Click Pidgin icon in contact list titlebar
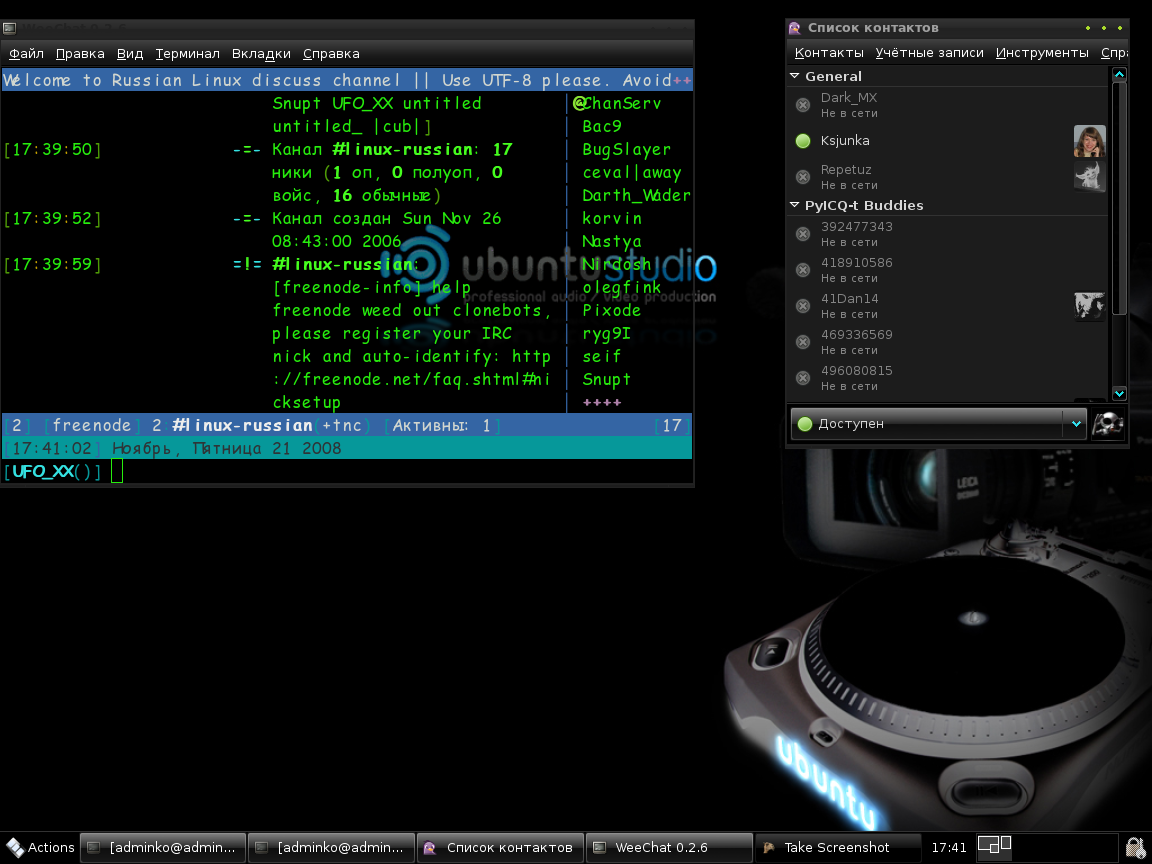This screenshot has width=1152, height=864. pyautogui.click(x=794, y=28)
